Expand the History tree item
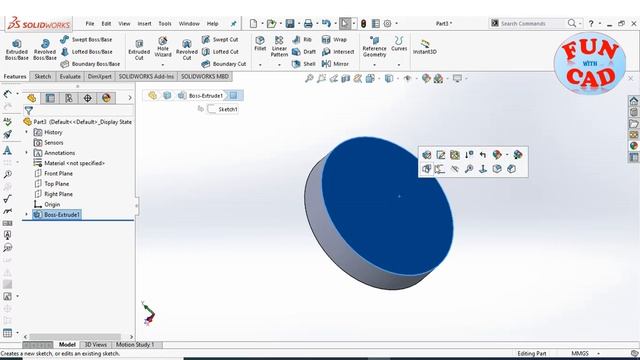 (x=27, y=132)
